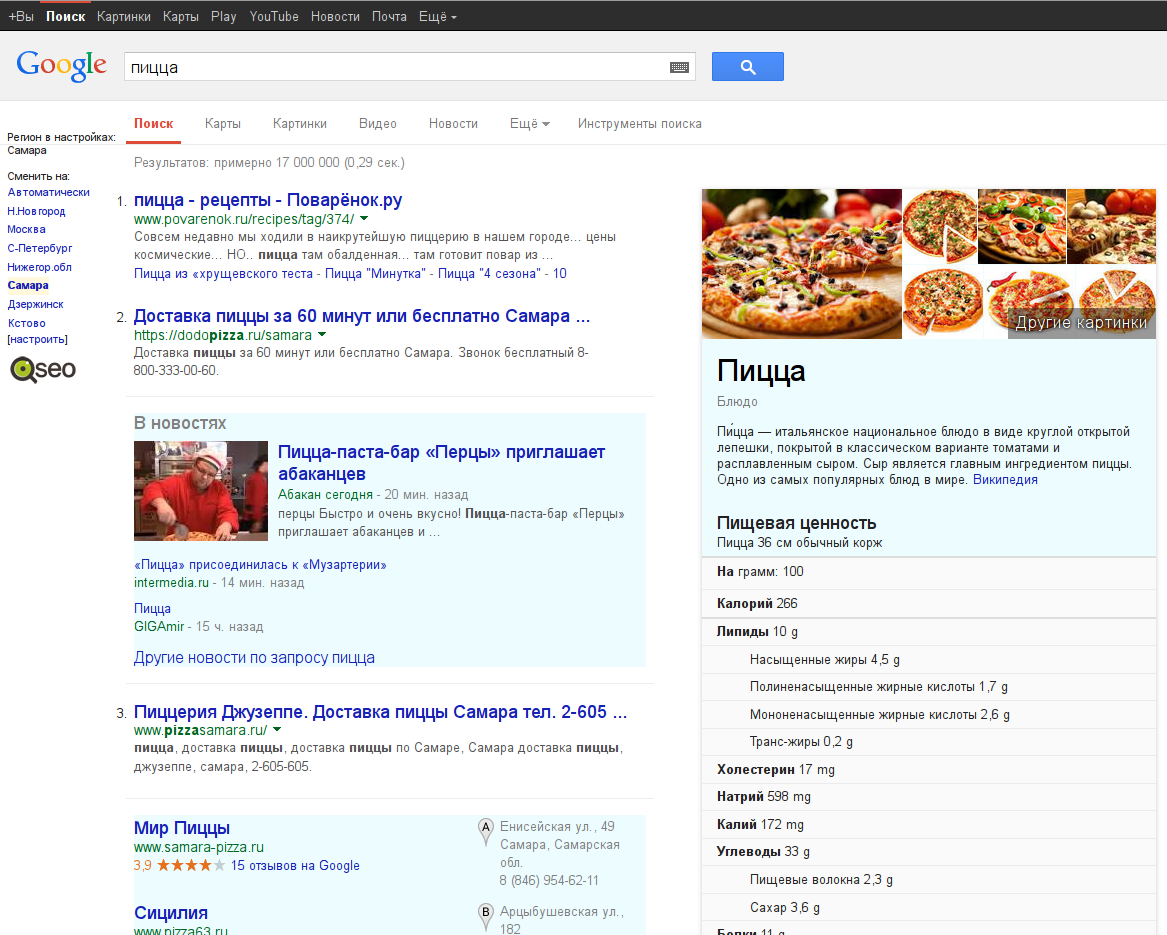Open Пиццерия Джузеппе result
Screen dimensions: 1167x935
click(380, 712)
